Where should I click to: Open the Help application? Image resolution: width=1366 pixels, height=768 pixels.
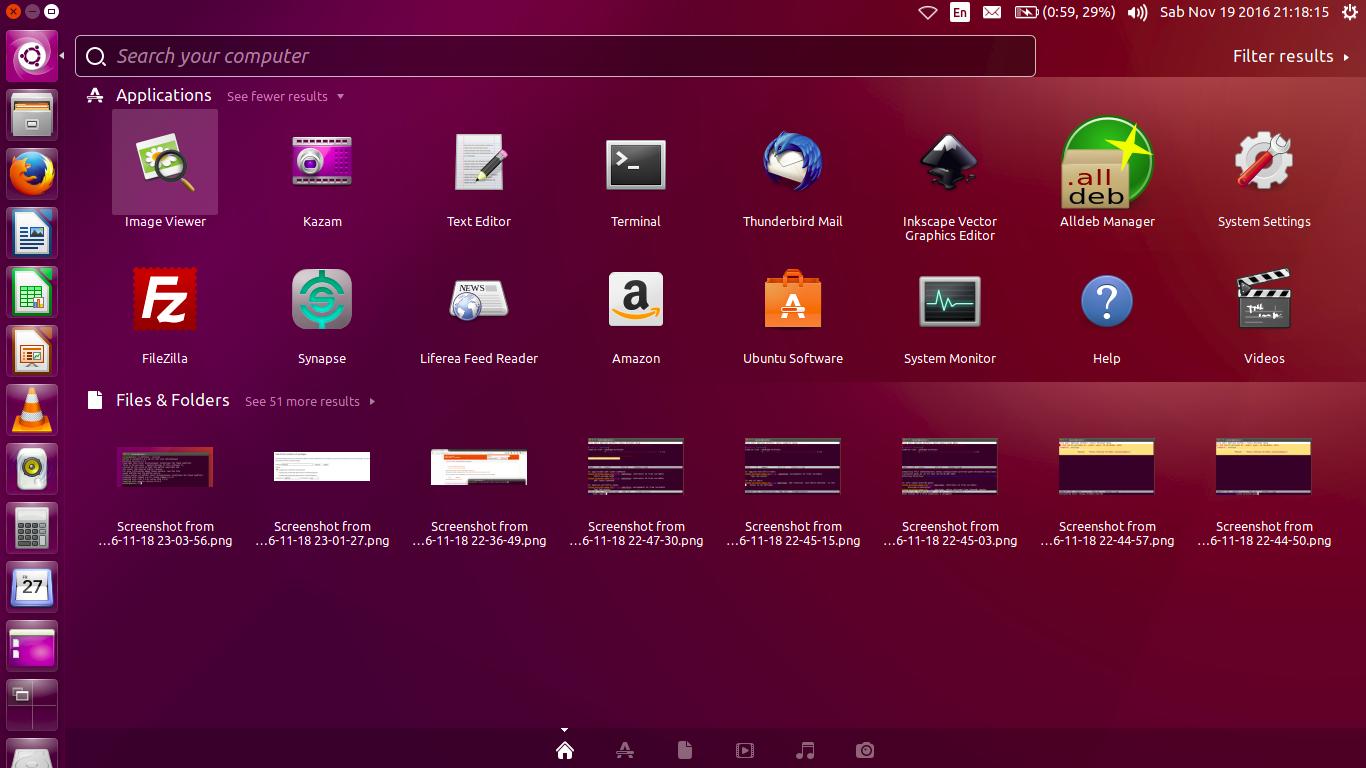click(1107, 299)
